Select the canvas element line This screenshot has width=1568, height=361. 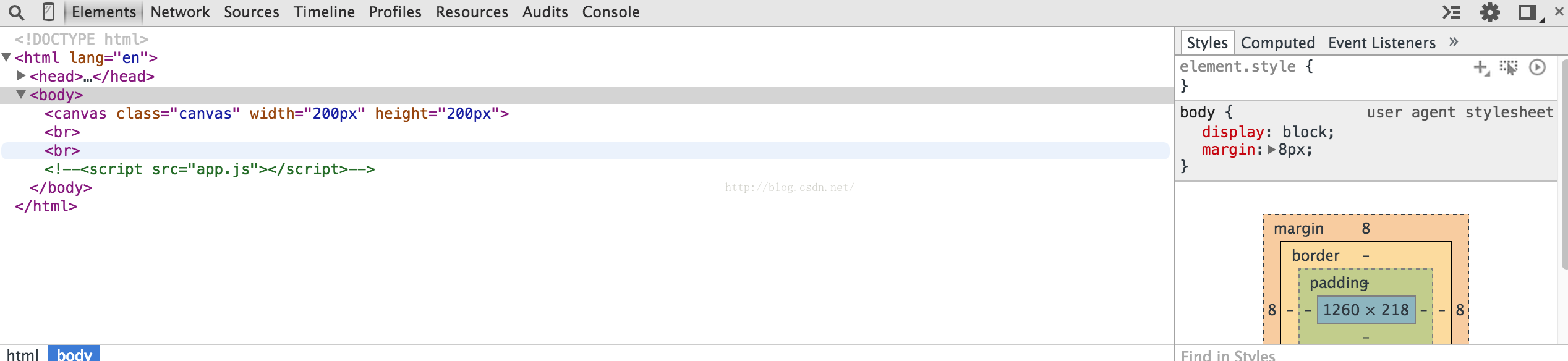(276, 114)
